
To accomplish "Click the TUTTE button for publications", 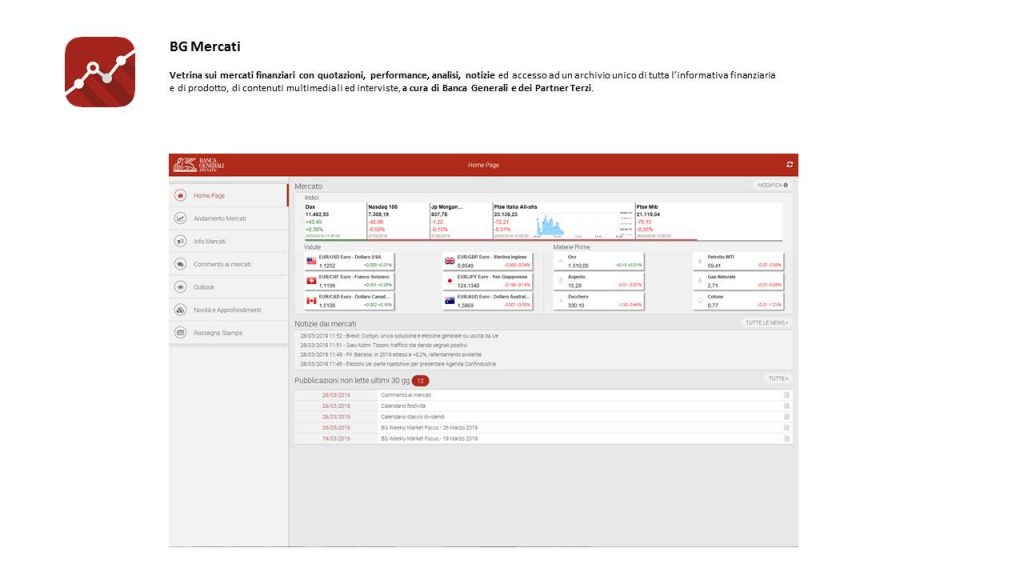I will click(x=778, y=379).
